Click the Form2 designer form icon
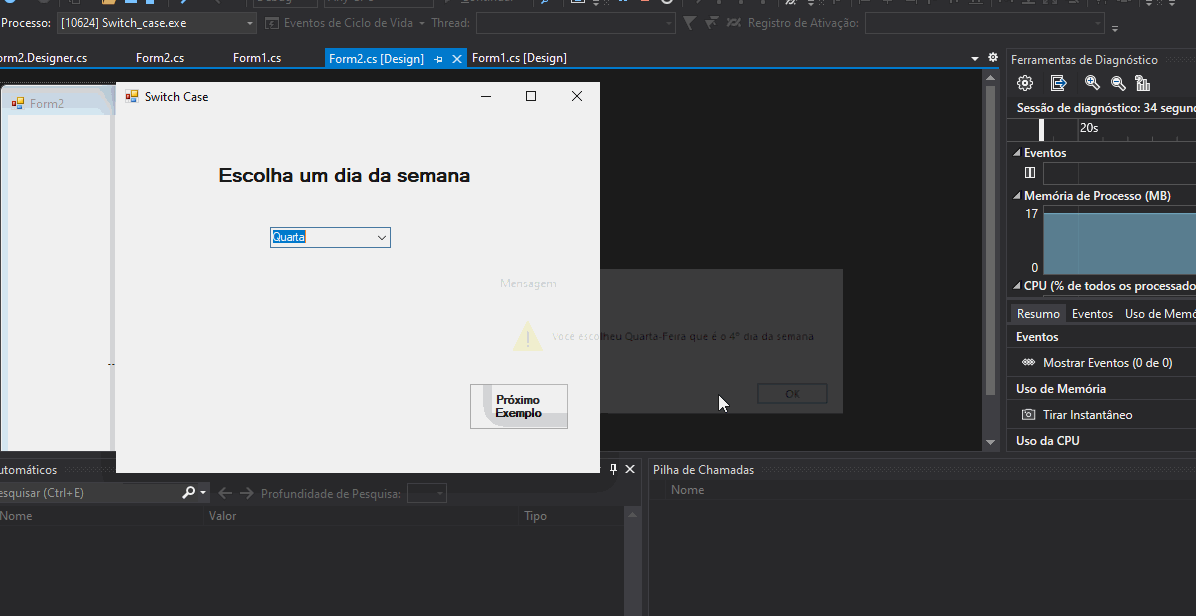The image size is (1196, 616). [x=18, y=103]
